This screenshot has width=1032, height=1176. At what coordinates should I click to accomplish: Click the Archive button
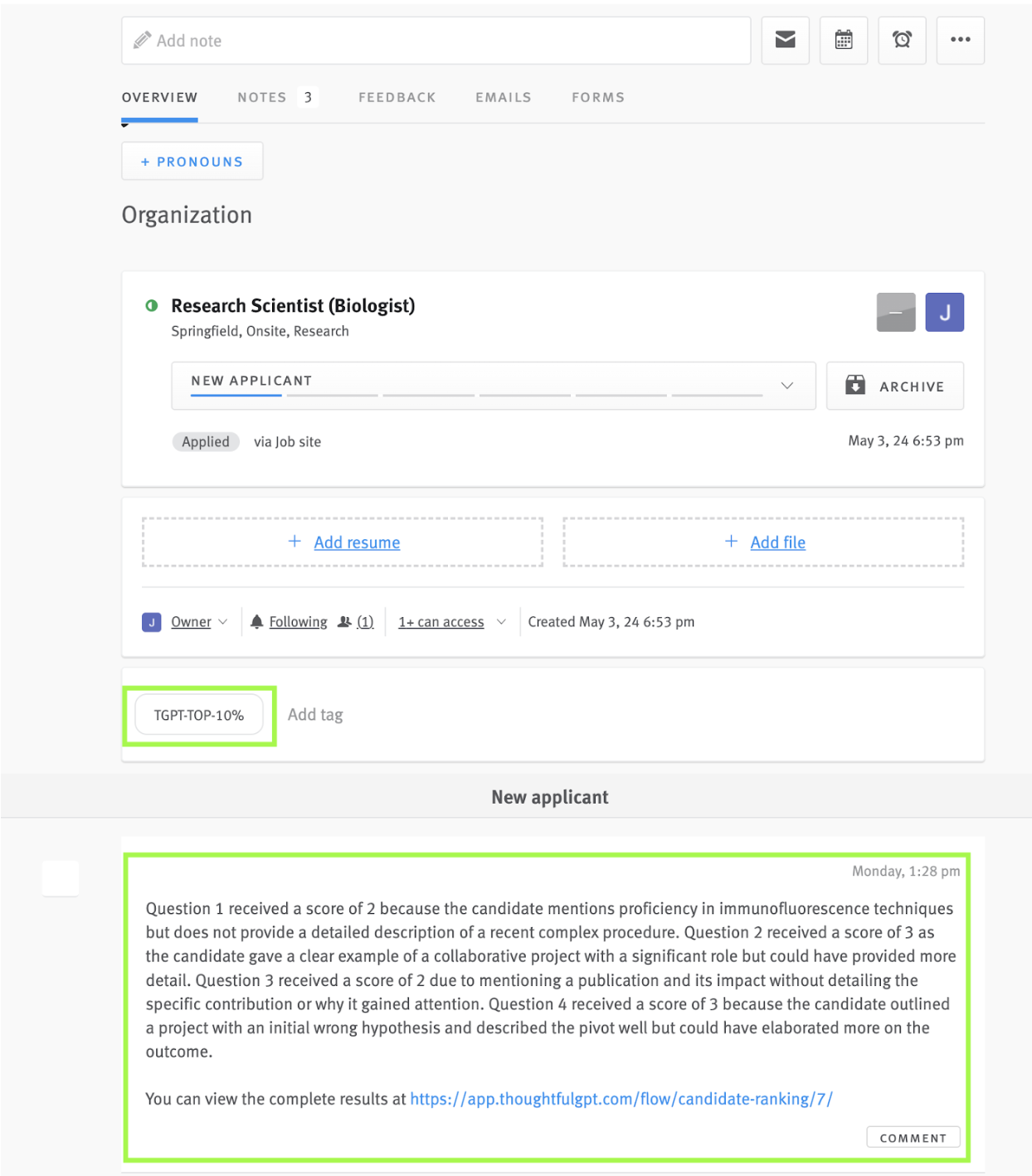[x=894, y=386]
